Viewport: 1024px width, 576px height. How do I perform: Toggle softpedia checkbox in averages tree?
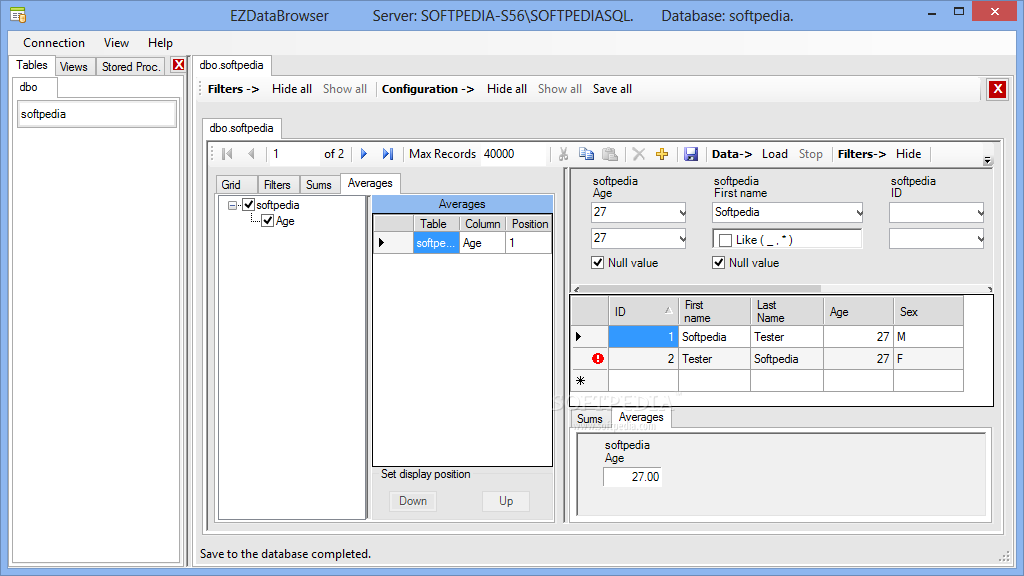[x=248, y=204]
